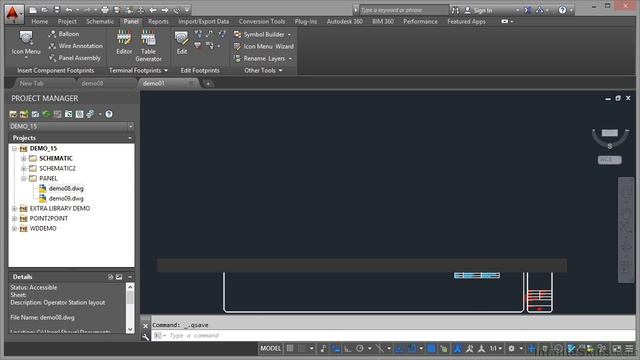Select the Panel Assembly tool

pyautogui.click(x=75, y=58)
